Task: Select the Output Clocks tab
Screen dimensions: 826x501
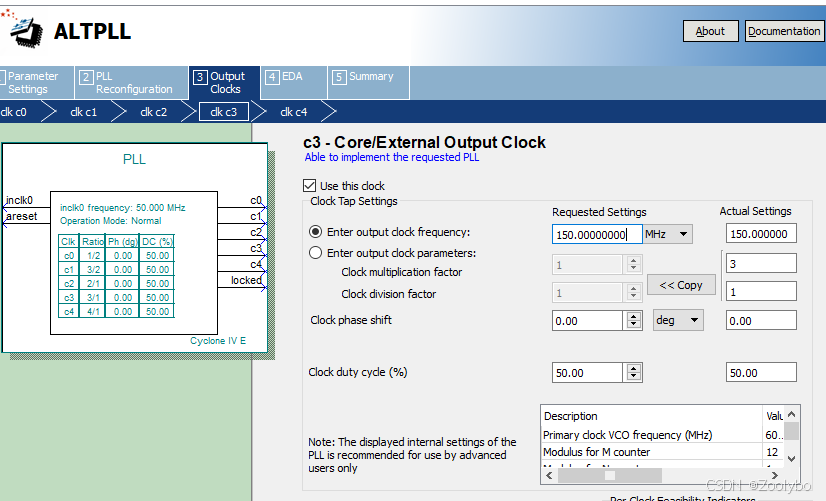Action: coord(224,82)
